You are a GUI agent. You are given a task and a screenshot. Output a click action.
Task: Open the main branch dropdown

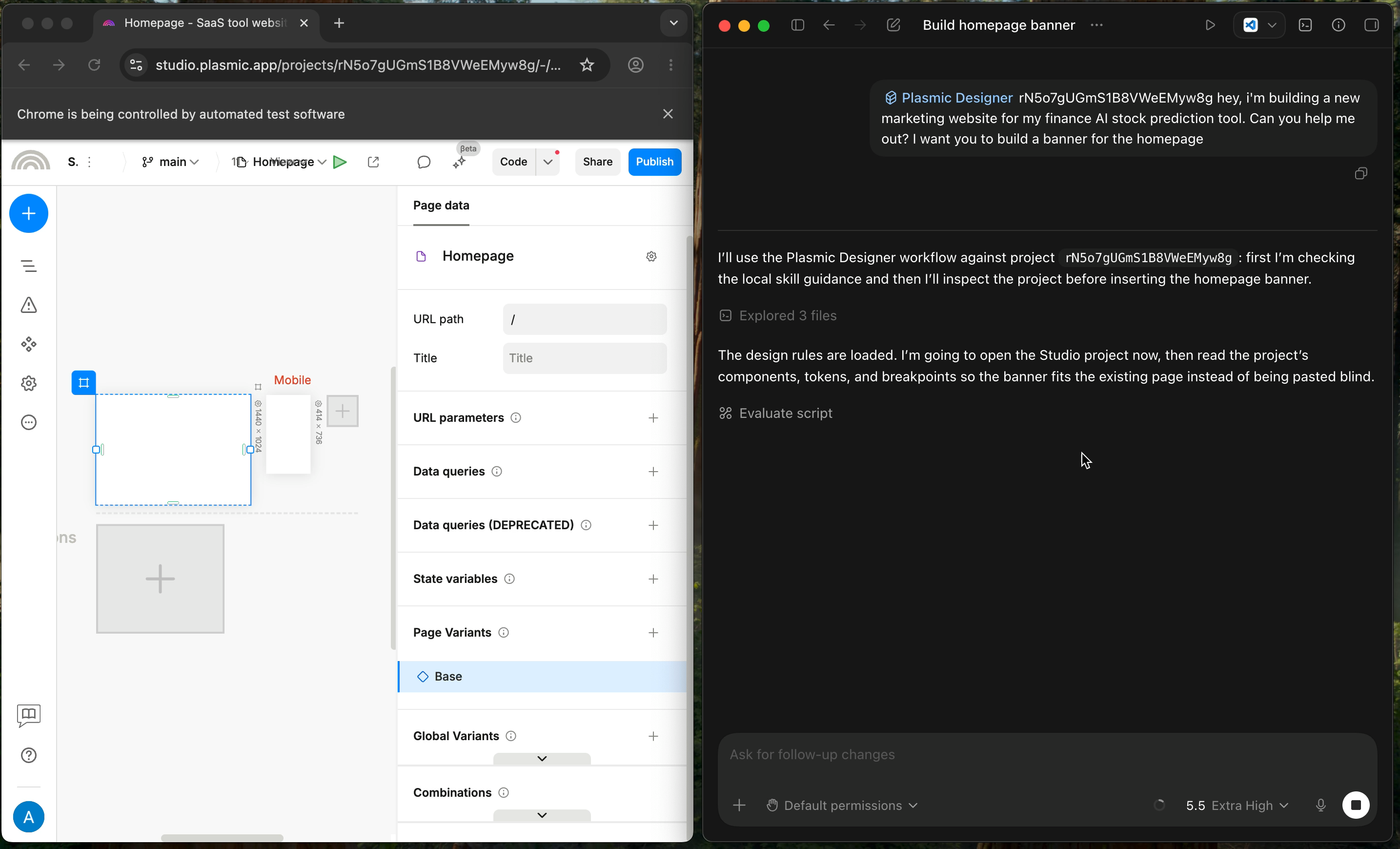(x=170, y=162)
